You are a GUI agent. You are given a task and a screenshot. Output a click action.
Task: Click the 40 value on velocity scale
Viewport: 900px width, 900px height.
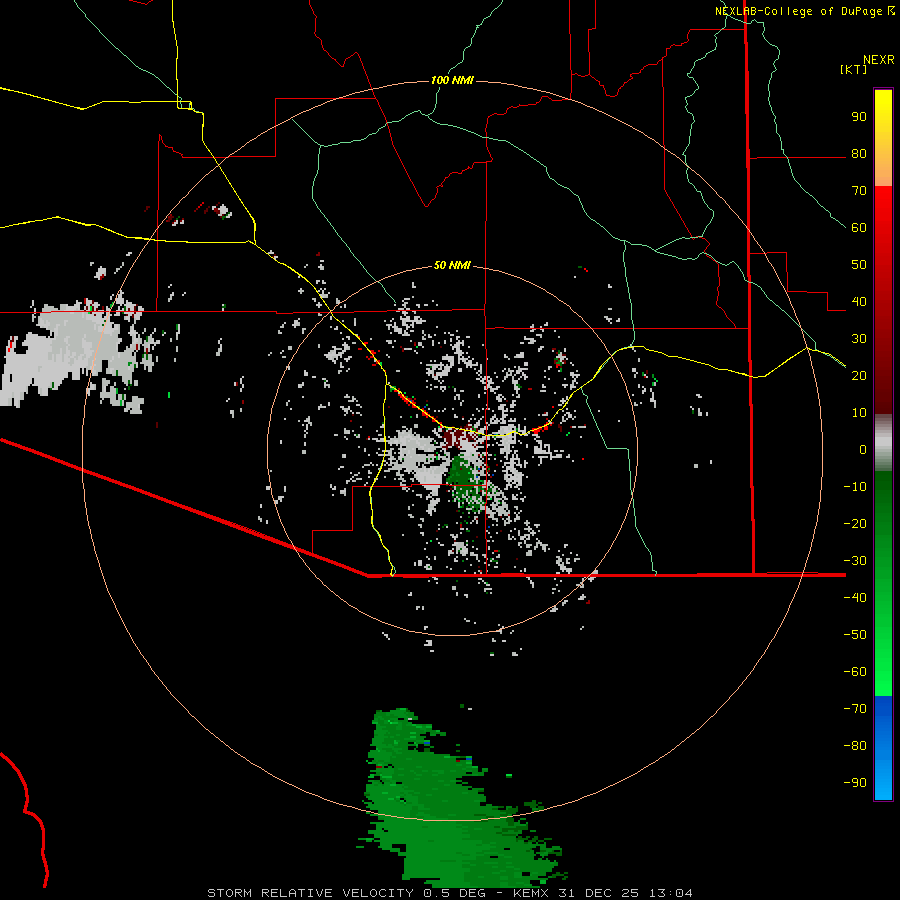[859, 302]
